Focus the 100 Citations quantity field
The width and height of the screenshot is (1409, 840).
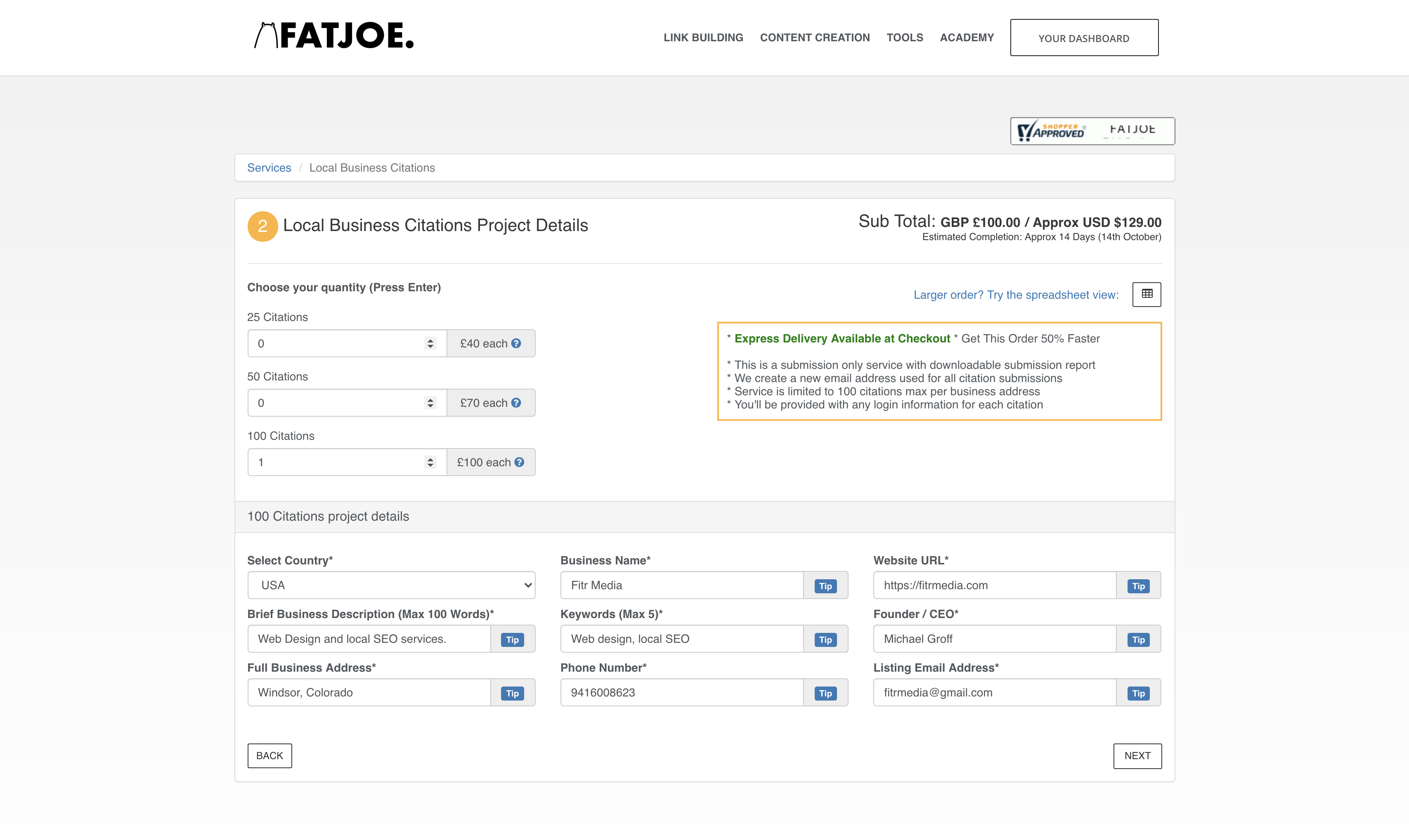pos(347,462)
